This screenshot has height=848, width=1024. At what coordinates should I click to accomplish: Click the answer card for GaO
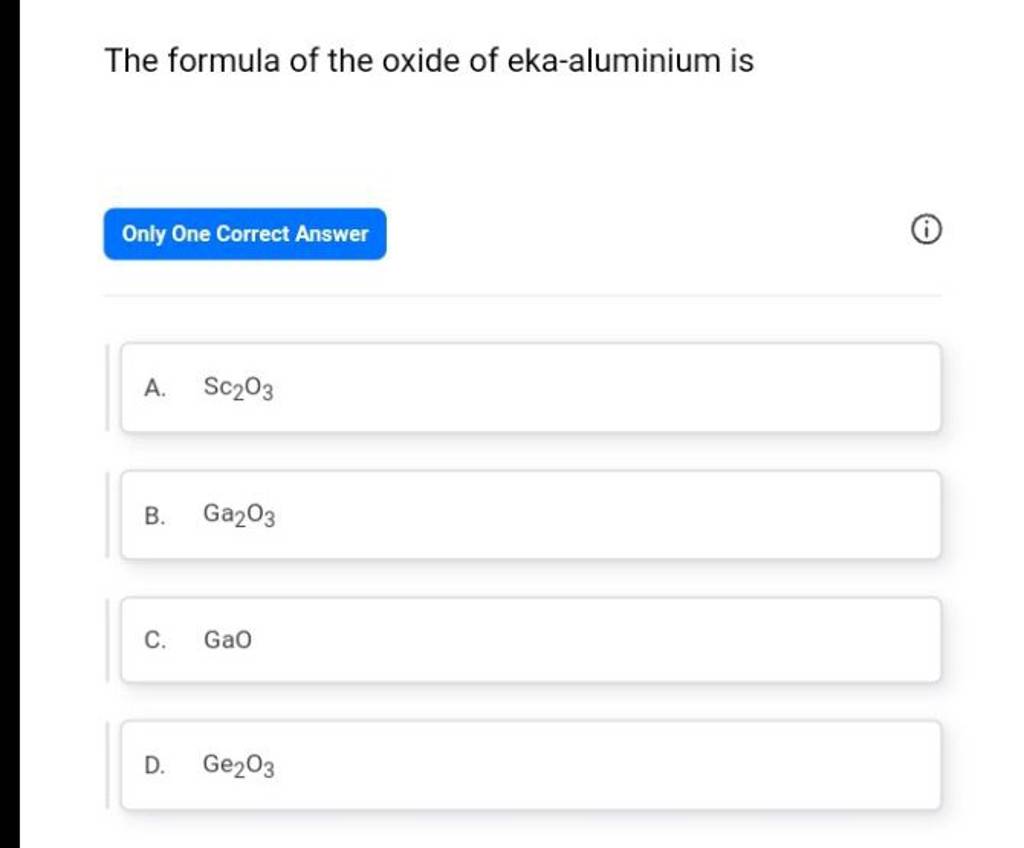tap(530, 640)
